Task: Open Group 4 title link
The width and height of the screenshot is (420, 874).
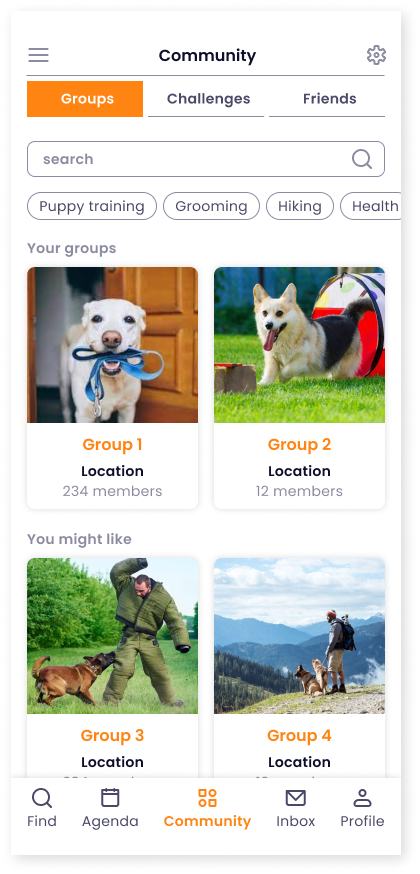Action: pos(300,735)
